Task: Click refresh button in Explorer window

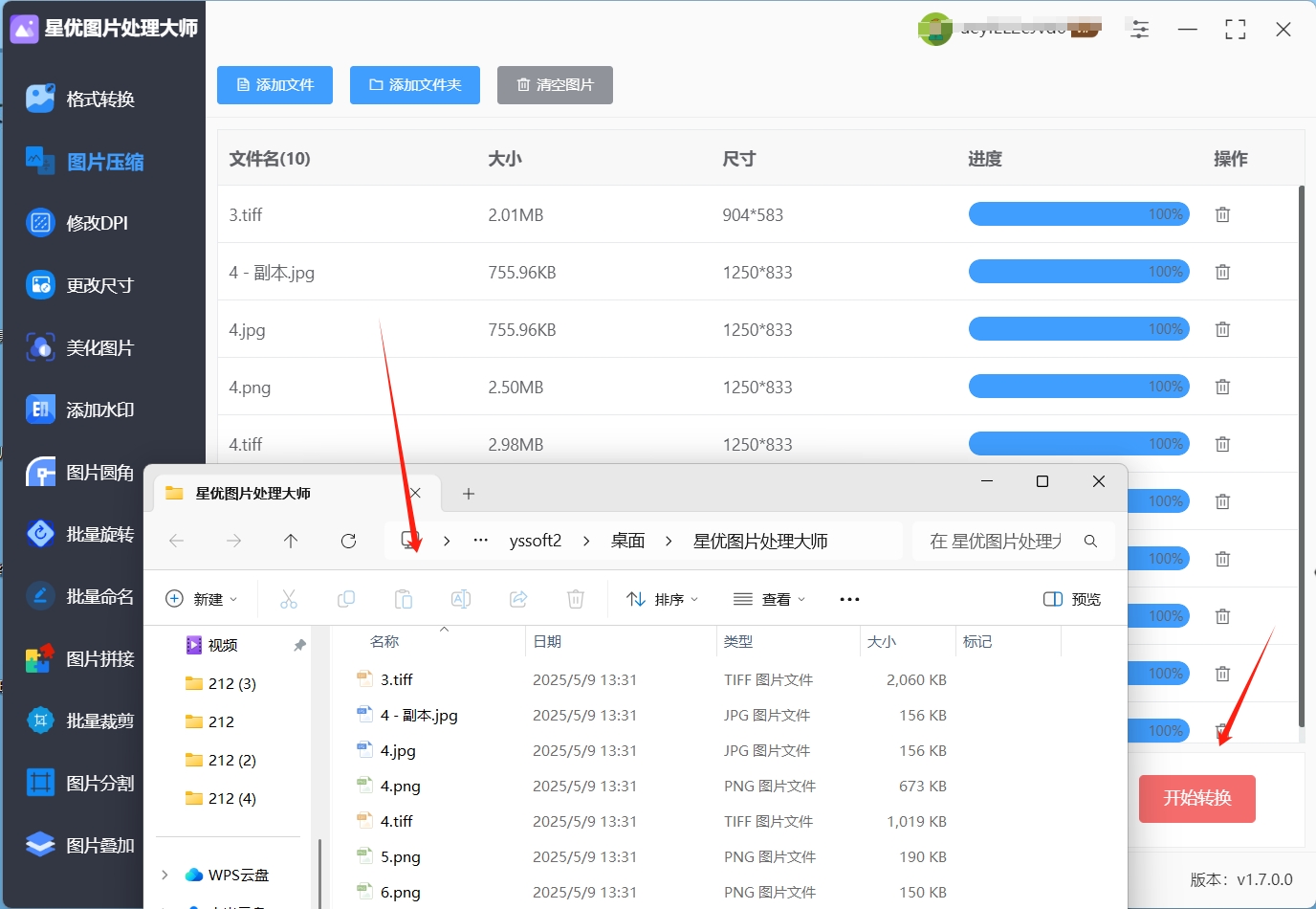Action: (349, 542)
